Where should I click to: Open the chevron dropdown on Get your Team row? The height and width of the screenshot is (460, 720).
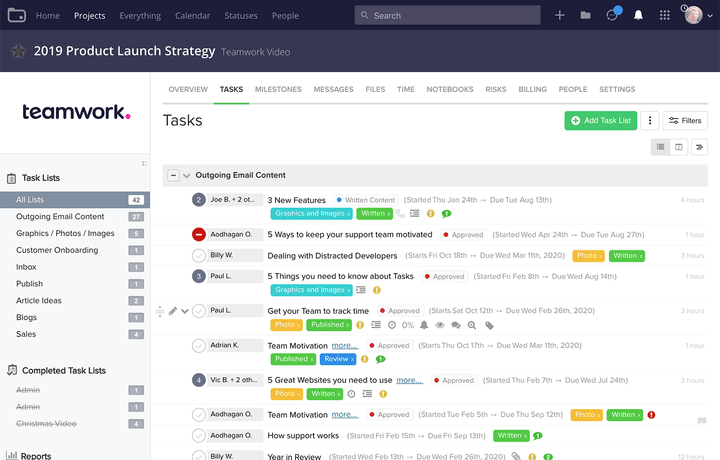185,311
